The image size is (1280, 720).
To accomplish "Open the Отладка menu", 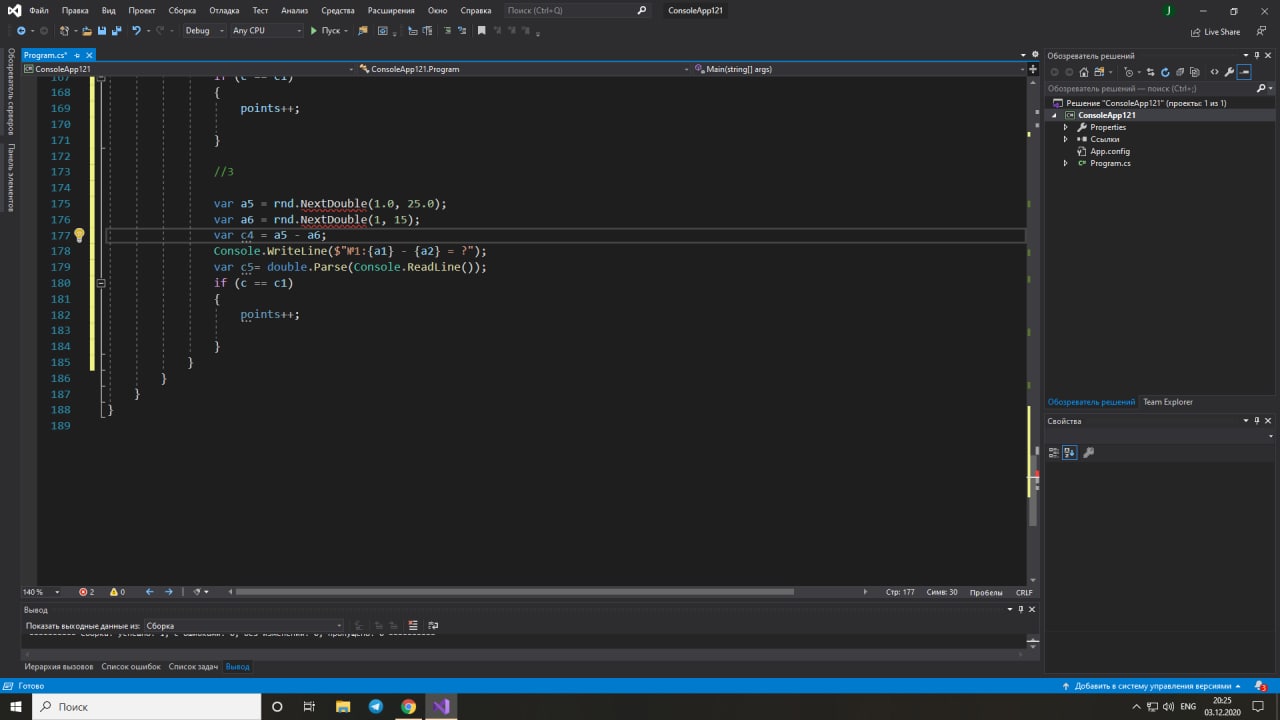I will (x=224, y=10).
